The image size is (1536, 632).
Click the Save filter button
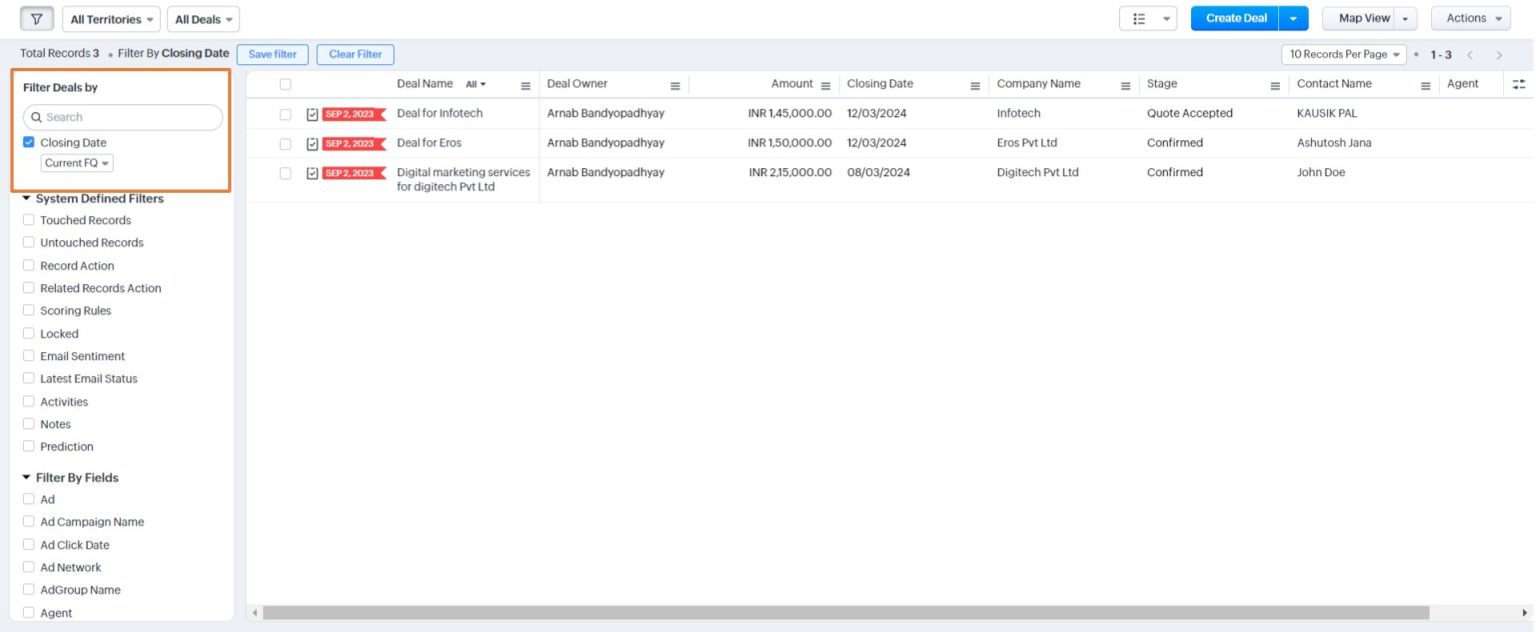[272, 54]
